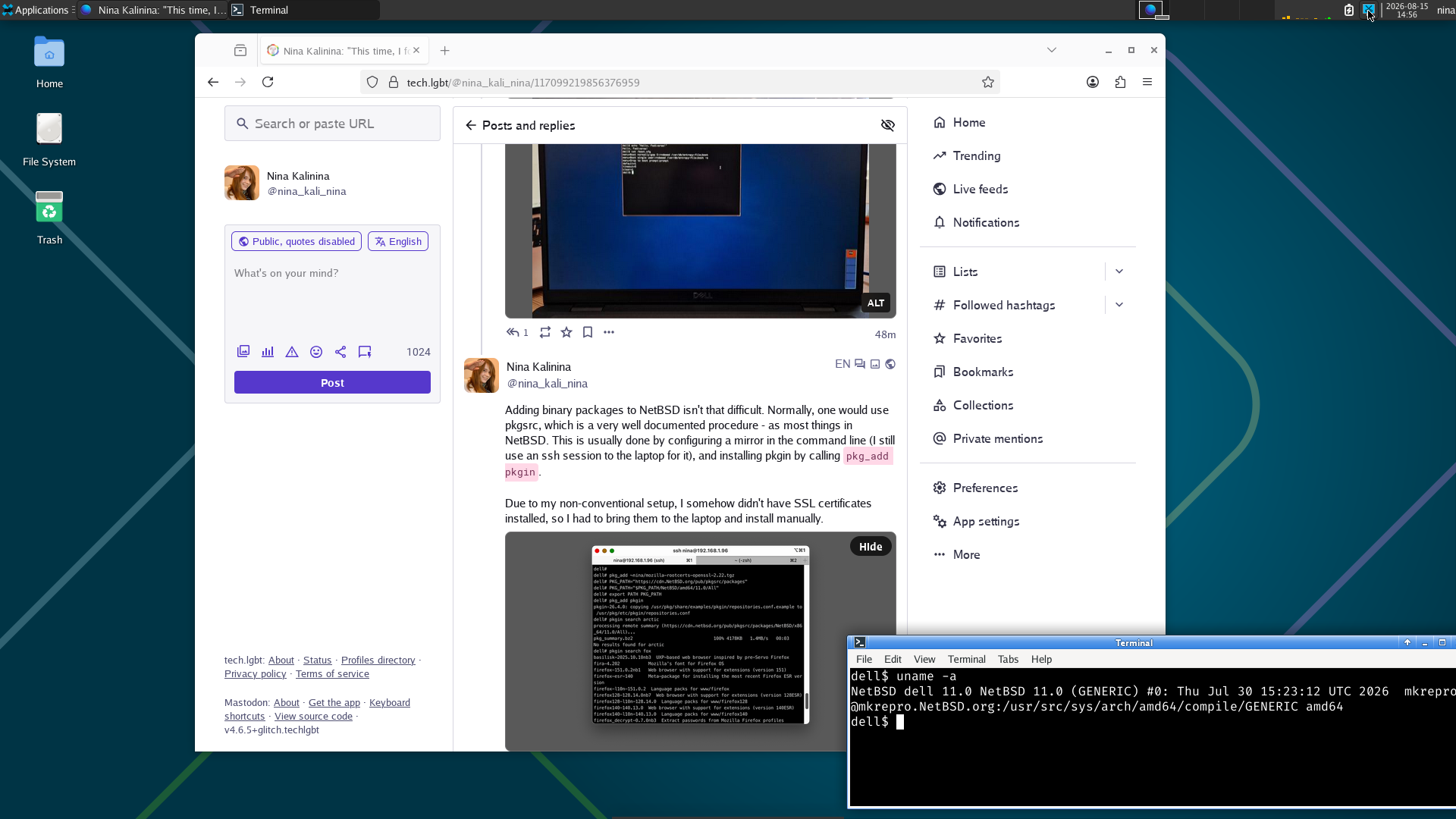The width and height of the screenshot is (1456, 819).
Task: Open the File menu in Terminal
Action: 864,659
